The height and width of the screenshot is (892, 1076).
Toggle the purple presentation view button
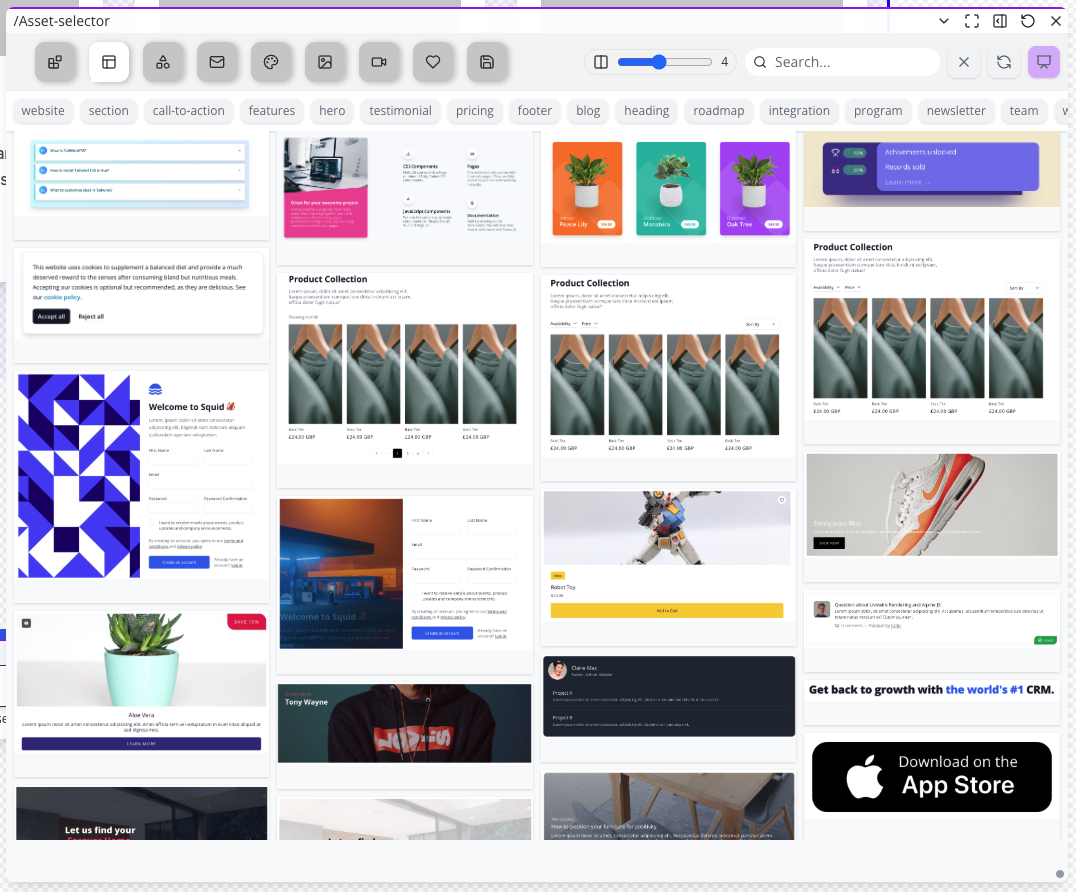(x=1043, y=62)
